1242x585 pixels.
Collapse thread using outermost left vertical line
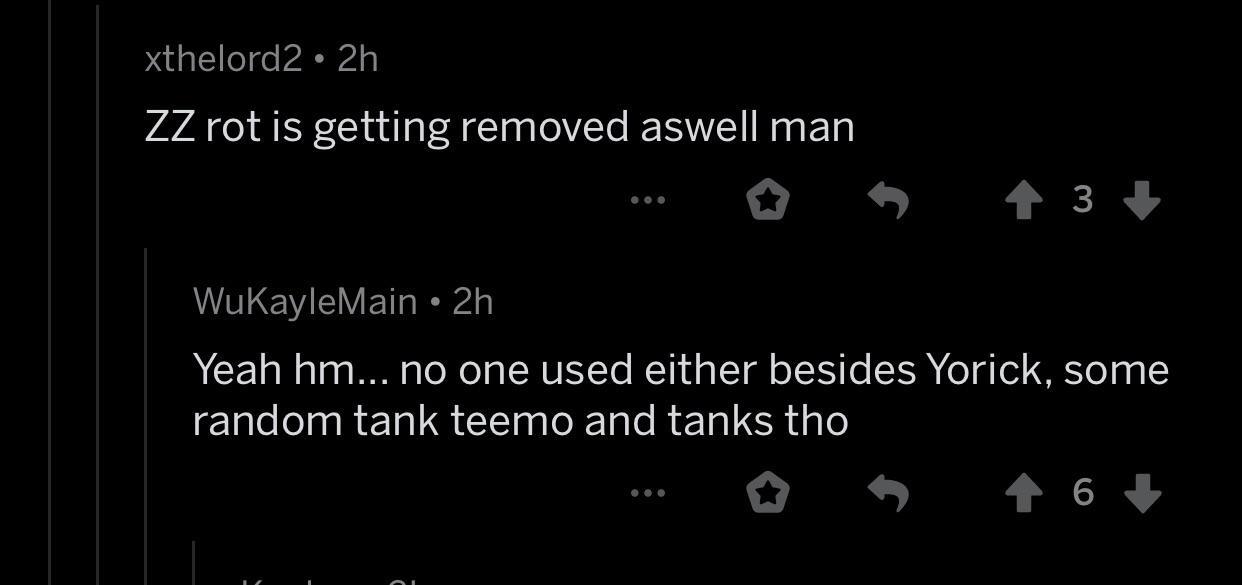(x=50, y=292)
